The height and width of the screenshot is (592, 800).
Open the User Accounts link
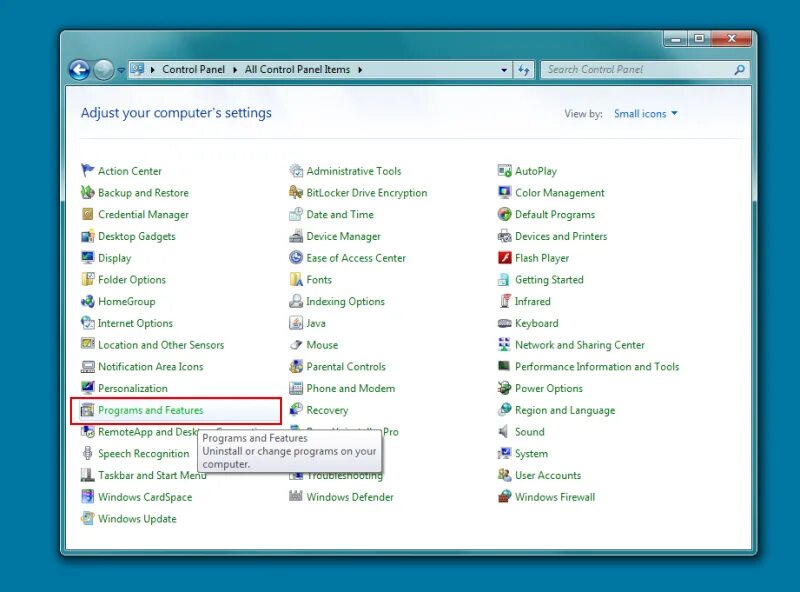coord(548,475)
